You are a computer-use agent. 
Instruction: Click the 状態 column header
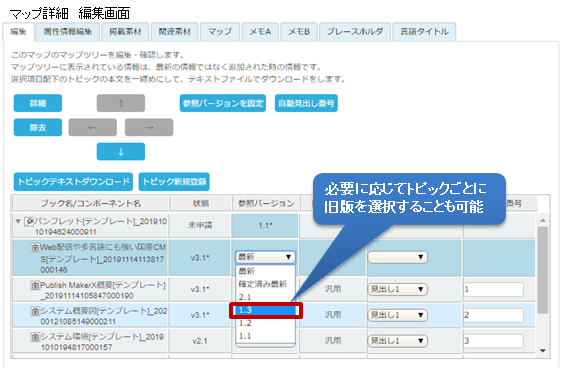(x=201, y=204)
